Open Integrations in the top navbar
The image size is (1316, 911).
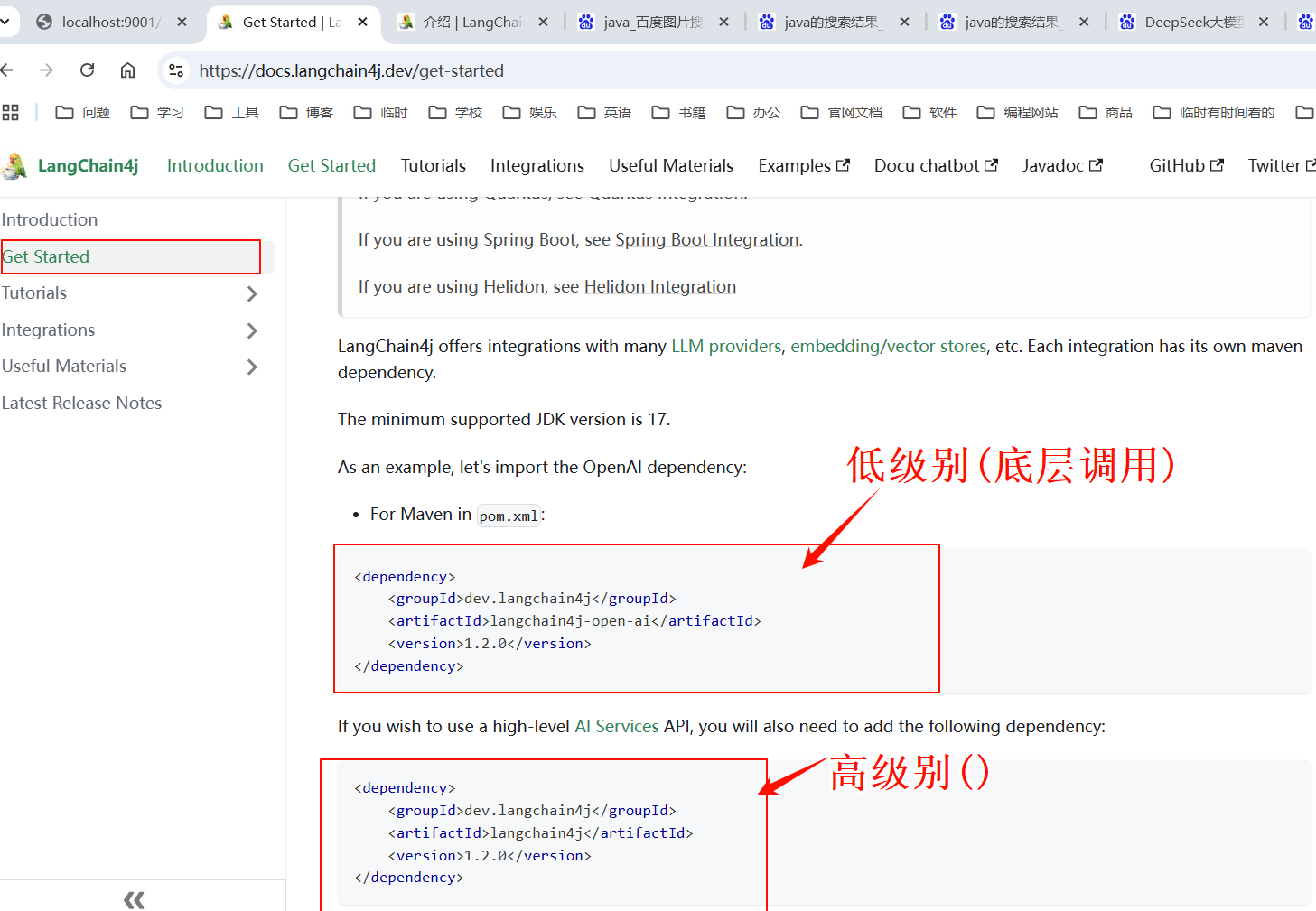(537, 165)
